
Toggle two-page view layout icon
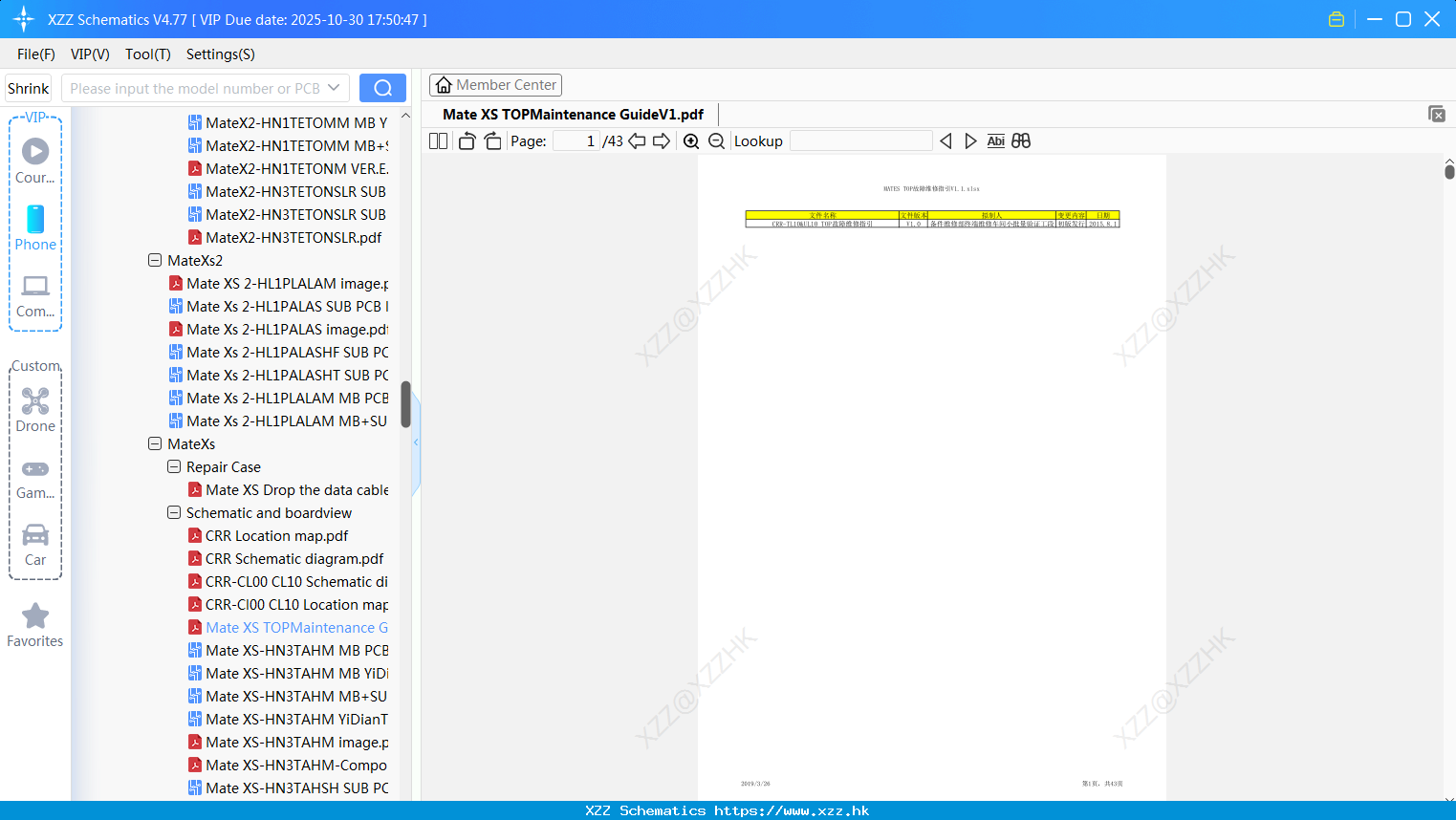tap(438, 141)
